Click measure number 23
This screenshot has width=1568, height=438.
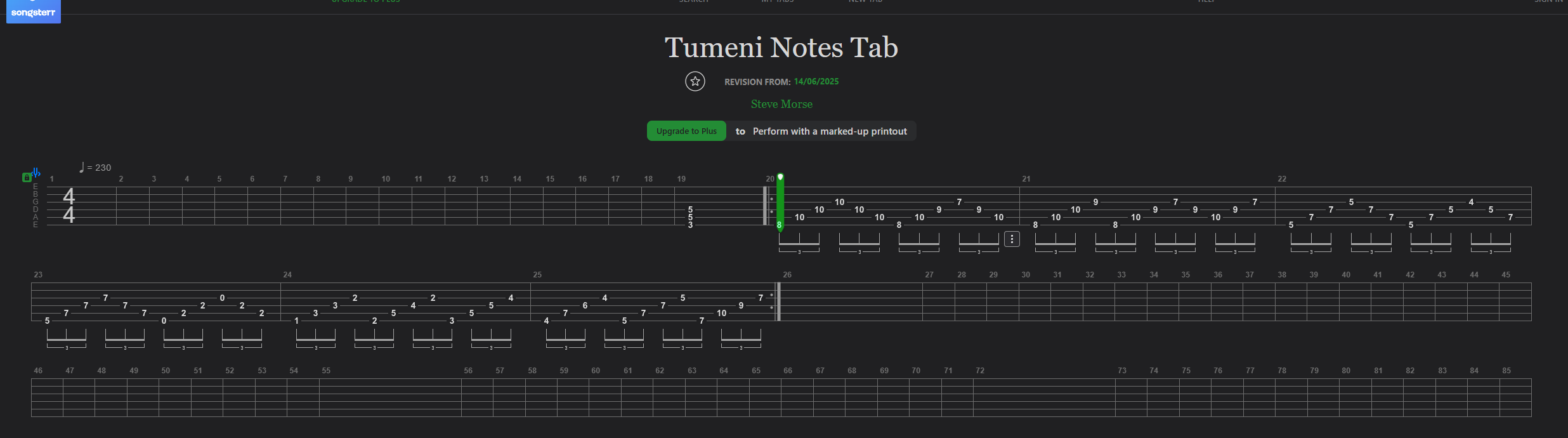[38, 275]
